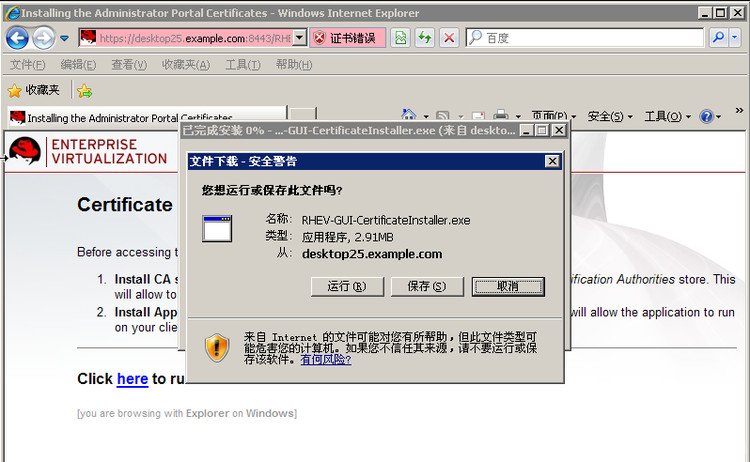Go back with the Back arrow button
750x462 pixels.
18,38
